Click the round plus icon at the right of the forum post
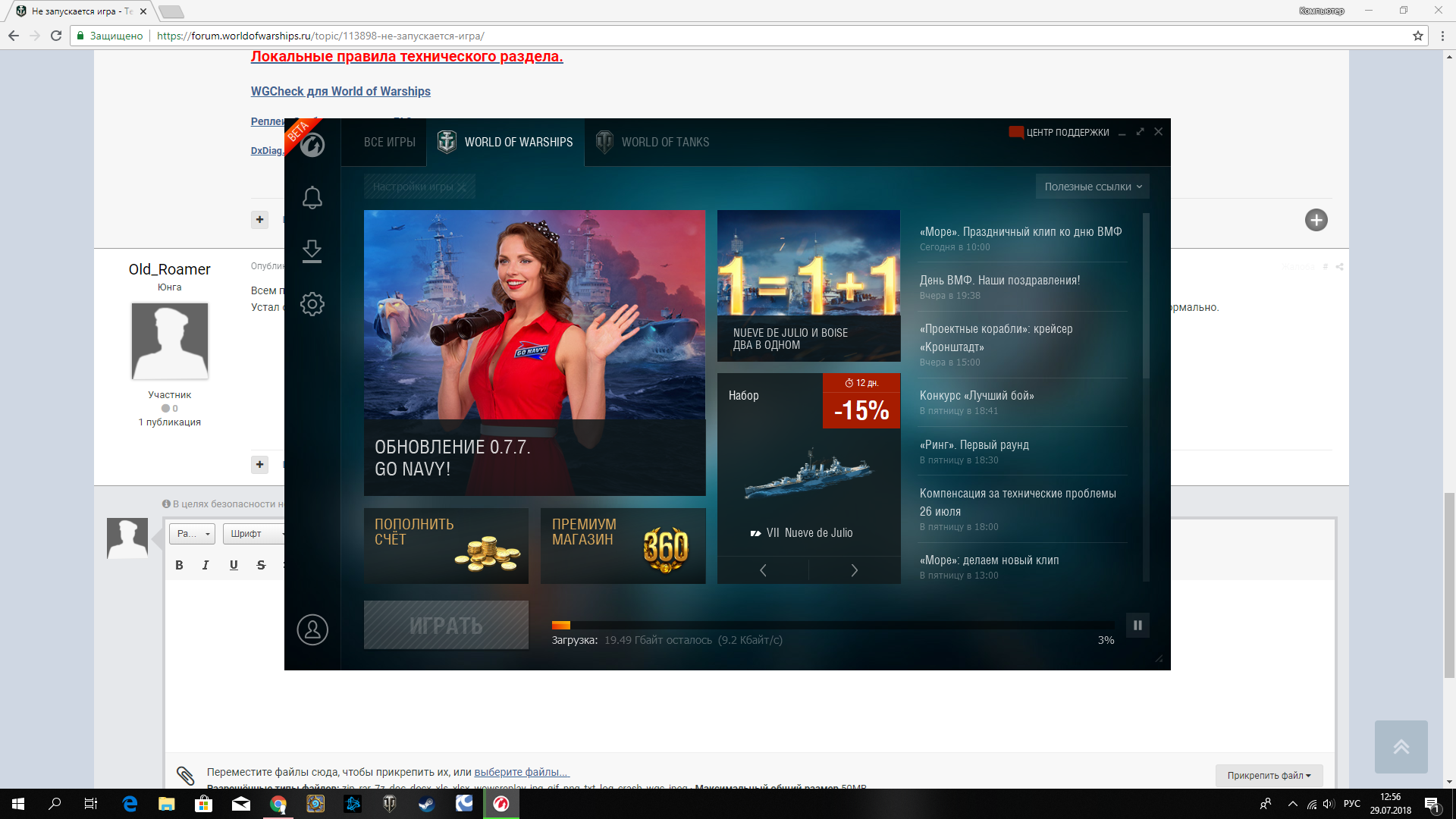1456x819 pixels. [1316, 220]
